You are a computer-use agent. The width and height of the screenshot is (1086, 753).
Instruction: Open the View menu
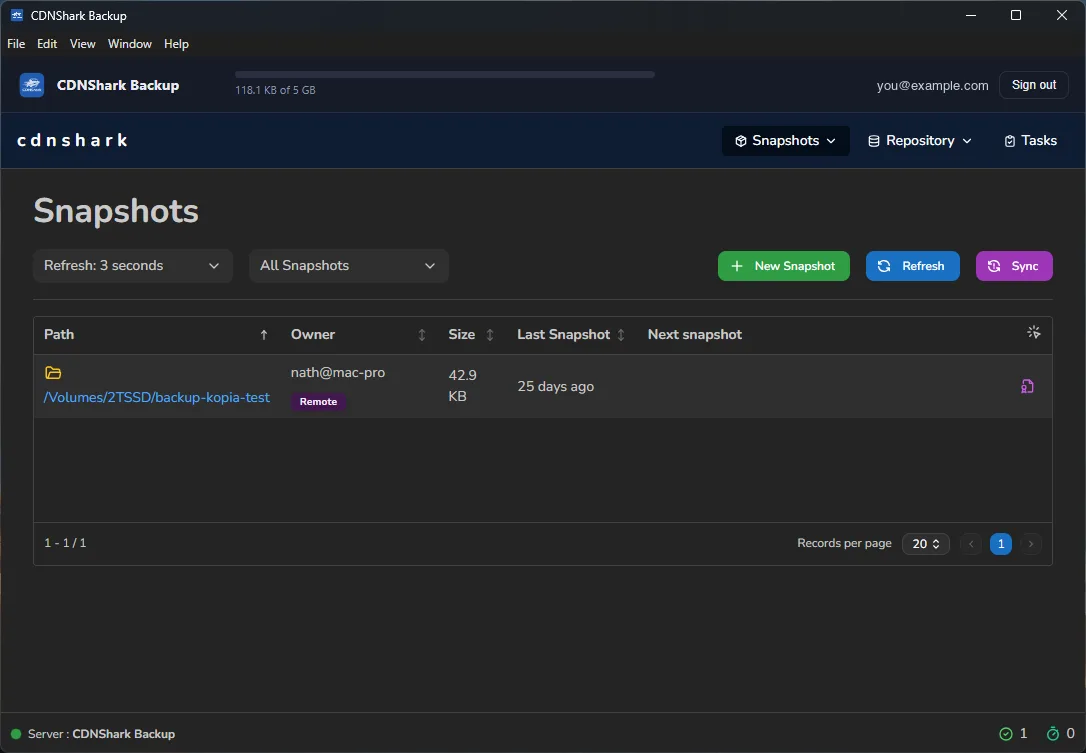point(82,44)
